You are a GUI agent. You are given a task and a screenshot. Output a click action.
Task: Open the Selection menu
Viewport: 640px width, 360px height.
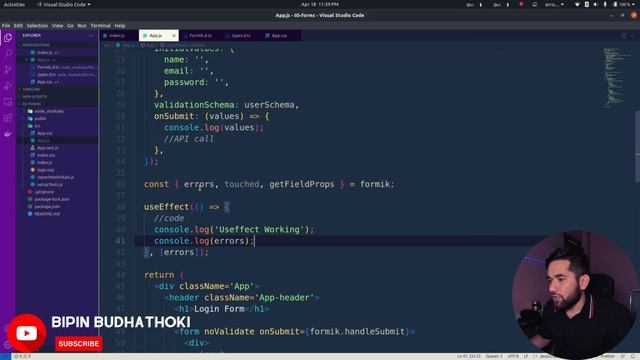click(37, 25)
